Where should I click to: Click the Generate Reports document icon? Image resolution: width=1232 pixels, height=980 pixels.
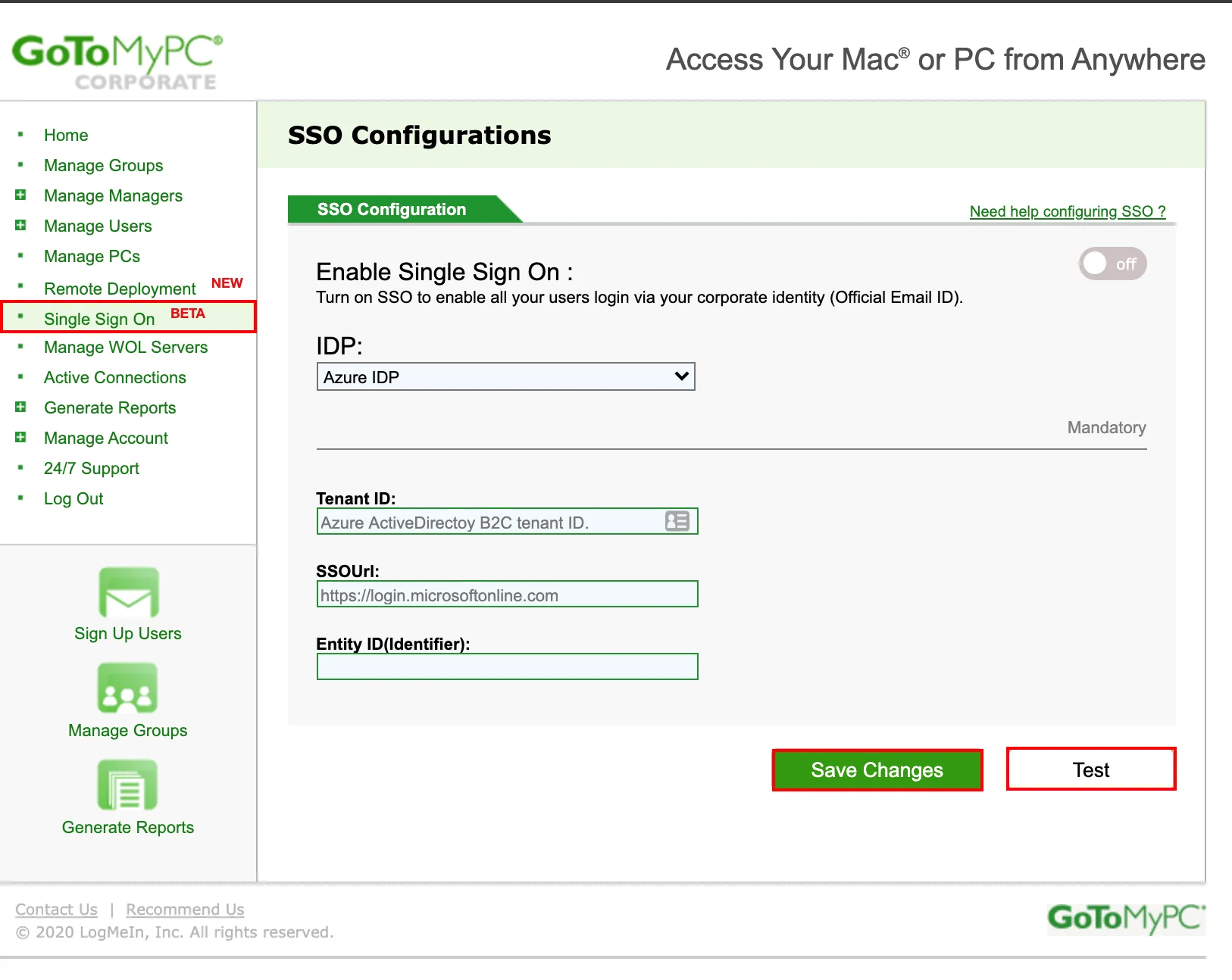click(x=127, y=785)
